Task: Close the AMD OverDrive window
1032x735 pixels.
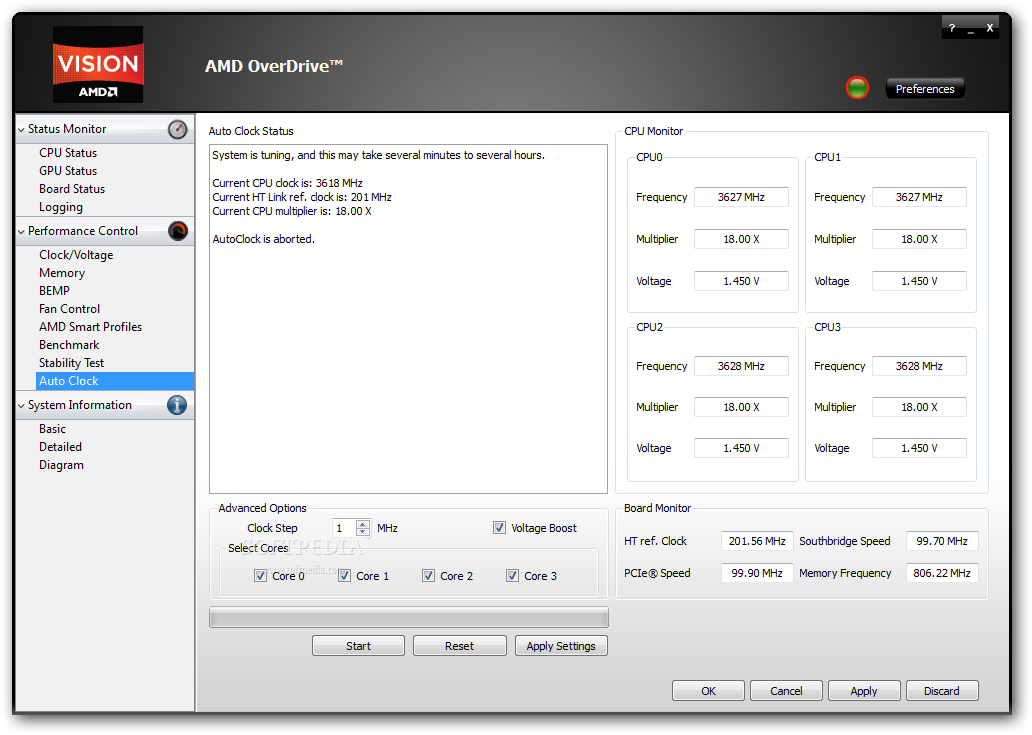Action: 989,28
